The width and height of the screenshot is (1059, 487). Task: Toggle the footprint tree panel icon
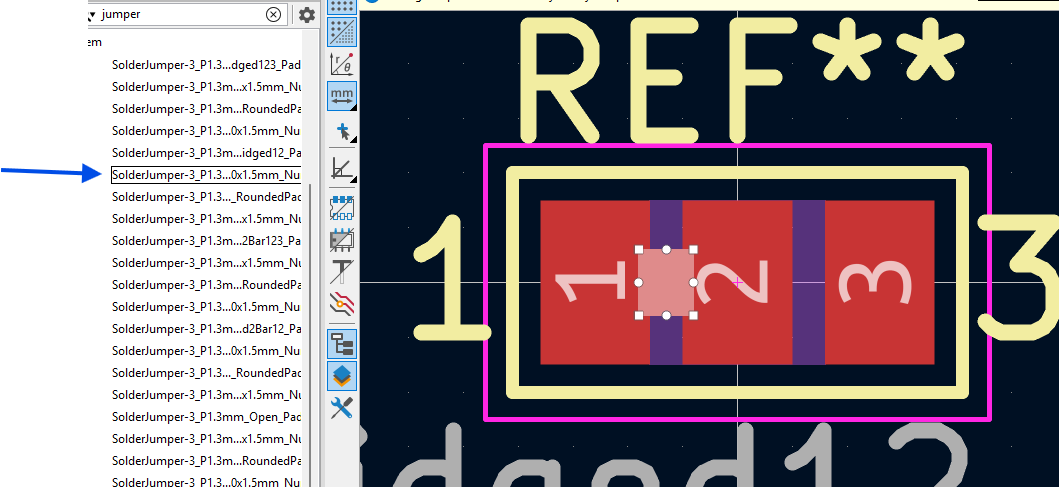pyautogui.click(x=342, y=343)
